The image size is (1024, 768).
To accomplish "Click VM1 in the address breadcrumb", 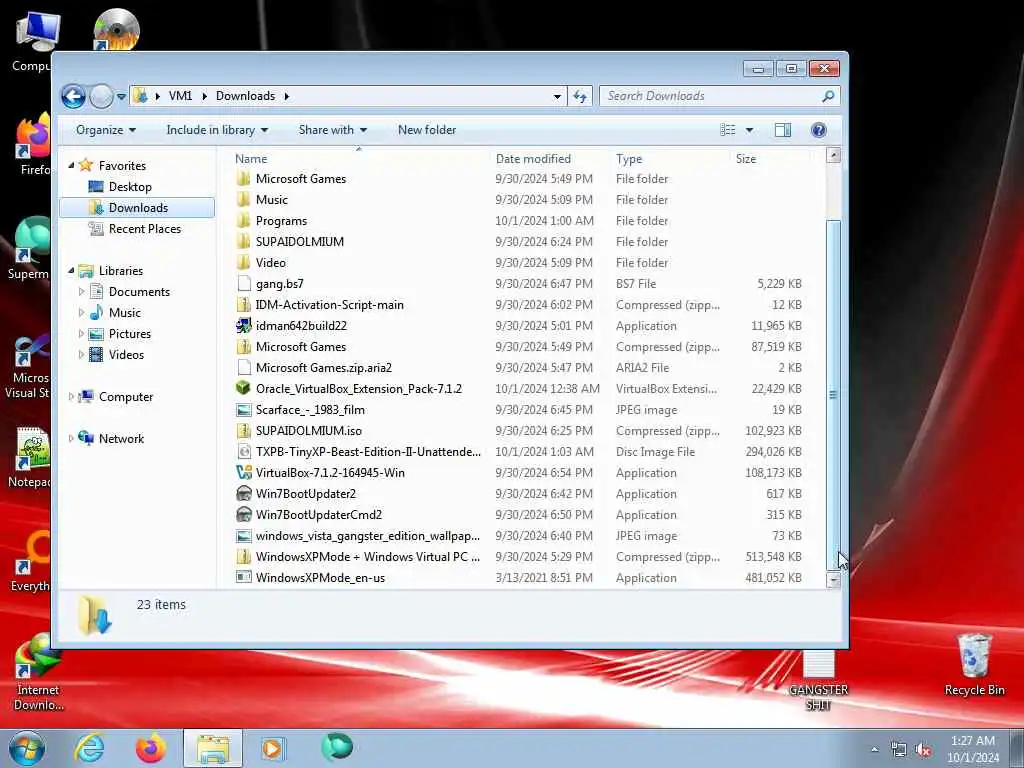I will 180,96.
